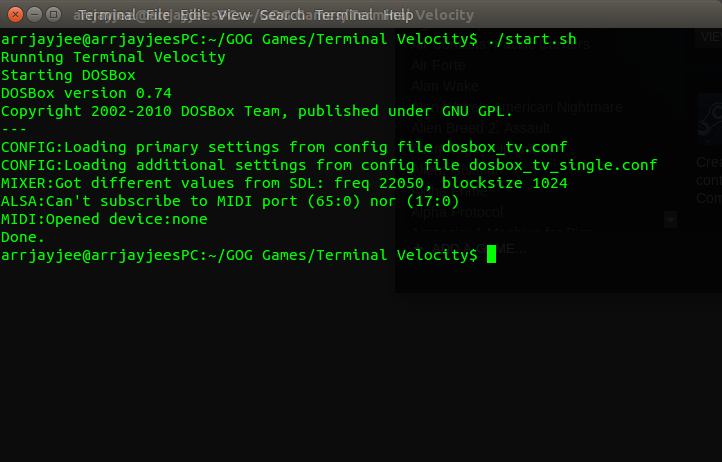Open the Edit menu
722x462 pixels.
193,15
